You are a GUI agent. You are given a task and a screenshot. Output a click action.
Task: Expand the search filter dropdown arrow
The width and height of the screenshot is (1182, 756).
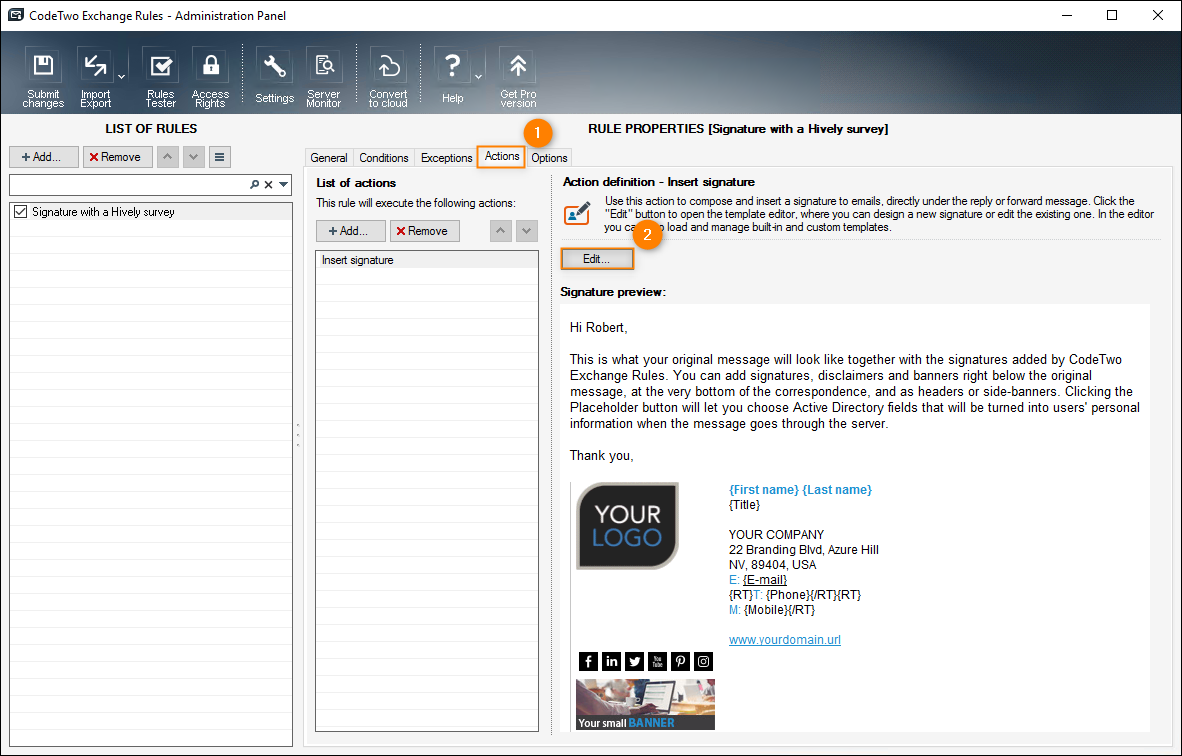point(283,184)
